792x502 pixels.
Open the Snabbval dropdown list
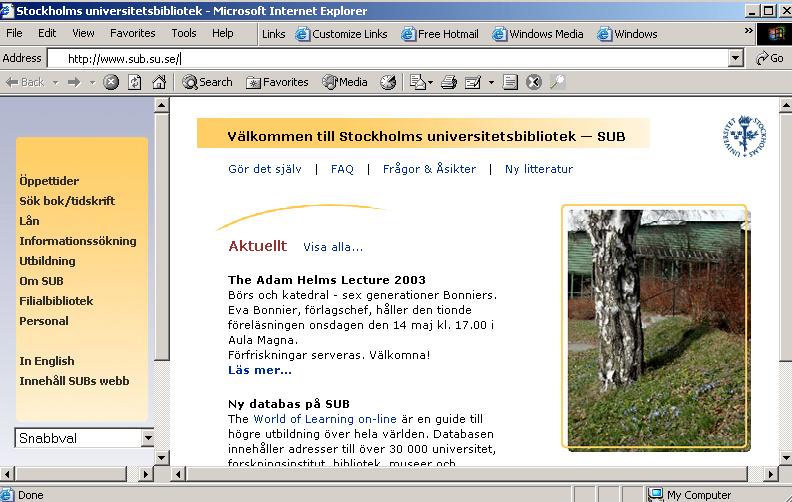click(147, 438)
